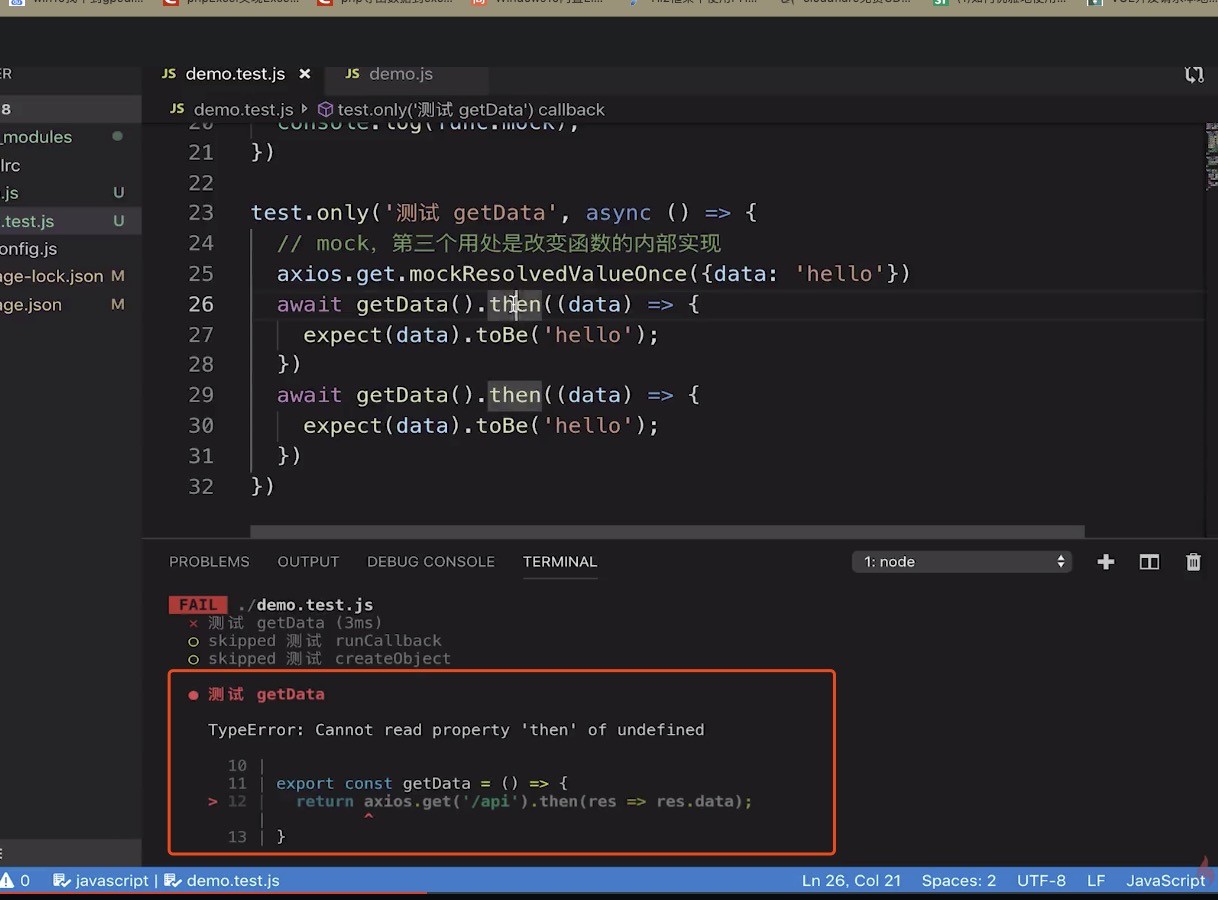The width and height of the screenshot is (1218, 900).
Task: Open the DEBUG CONSOLE panel tab
Action: 431,562
